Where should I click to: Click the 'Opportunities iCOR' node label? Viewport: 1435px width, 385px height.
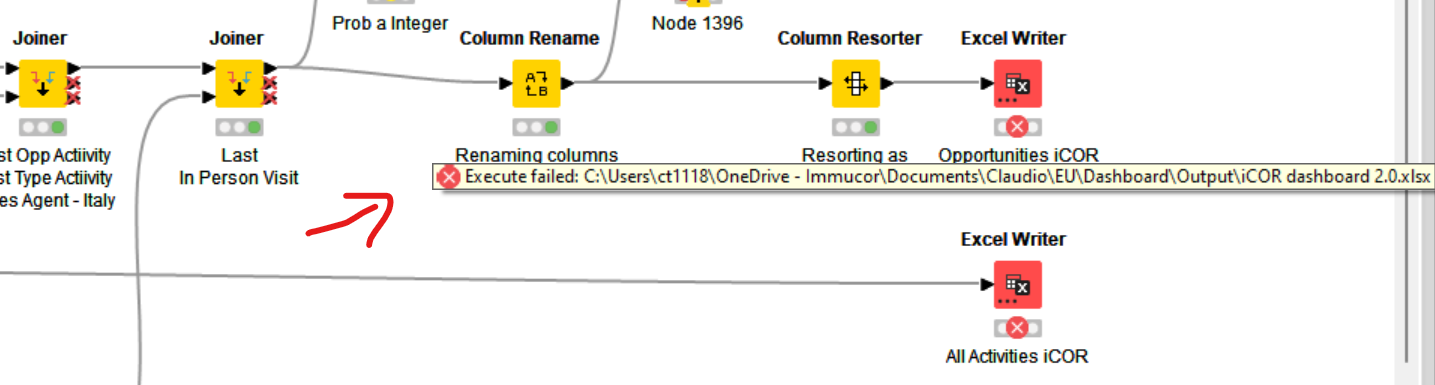pos(1019,155)
